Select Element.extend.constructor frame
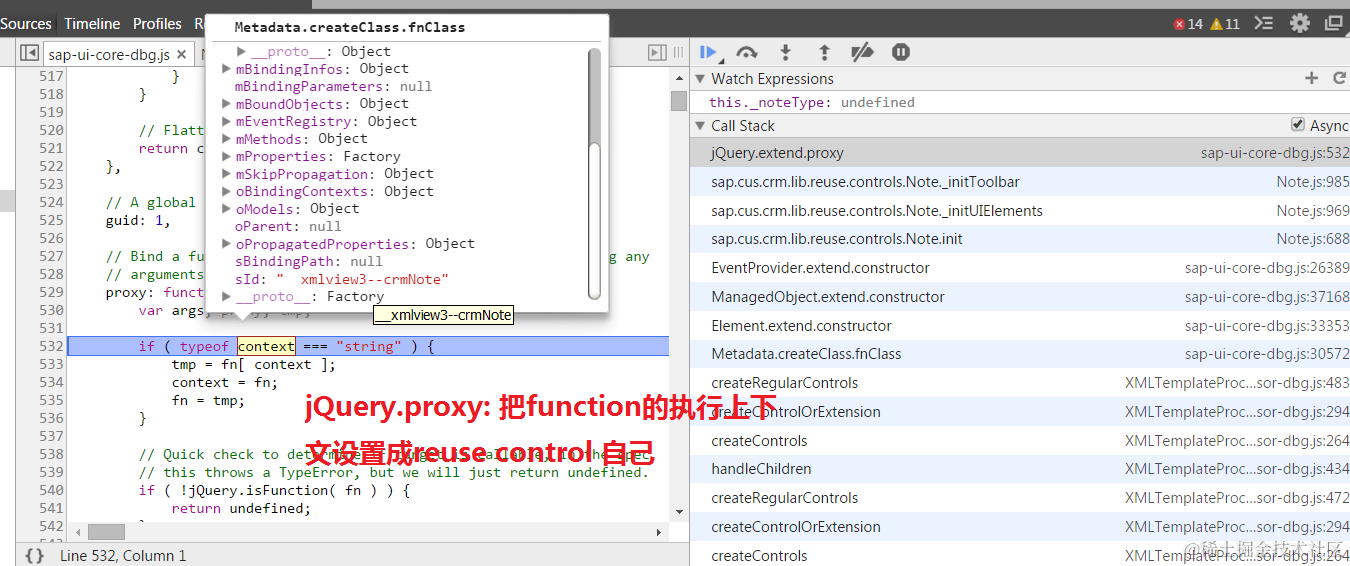Image resolution: width=1350 pixels, height=566 pixels. (1020, 326)
